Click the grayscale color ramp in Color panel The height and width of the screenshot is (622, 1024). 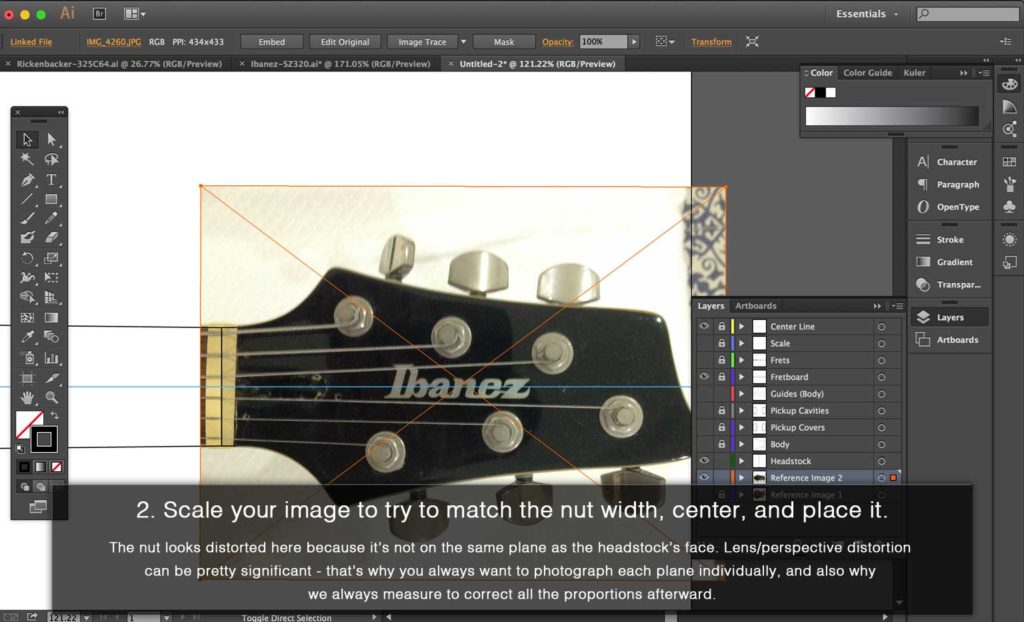(892, 115)
